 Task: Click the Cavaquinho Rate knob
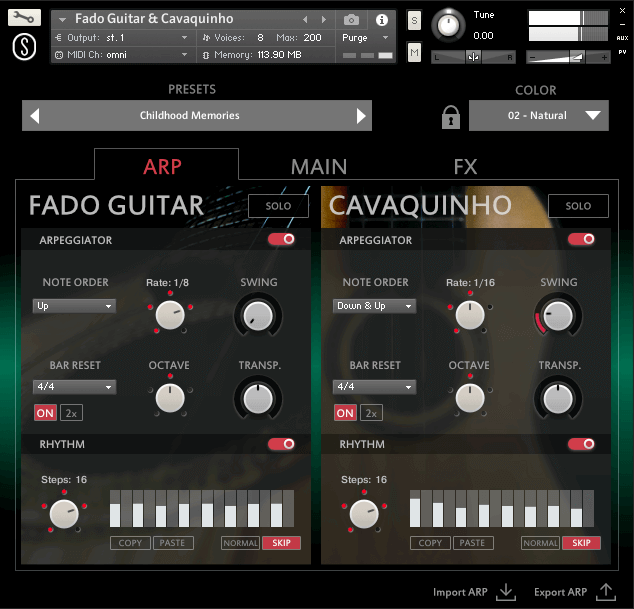[470, 315]
